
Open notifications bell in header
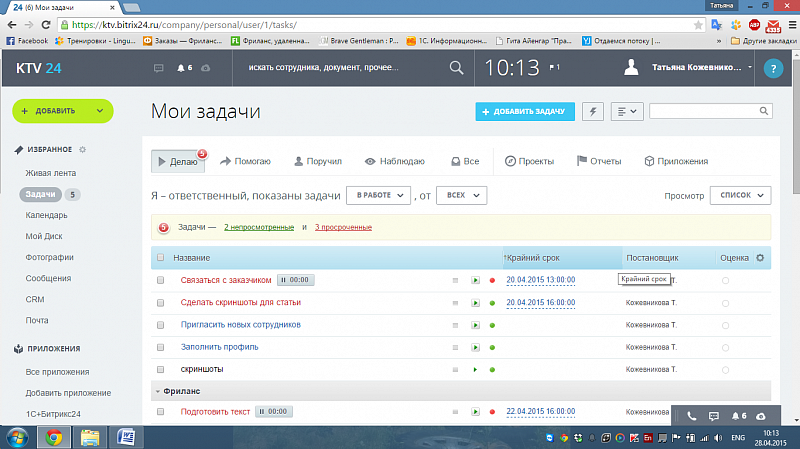183,68
